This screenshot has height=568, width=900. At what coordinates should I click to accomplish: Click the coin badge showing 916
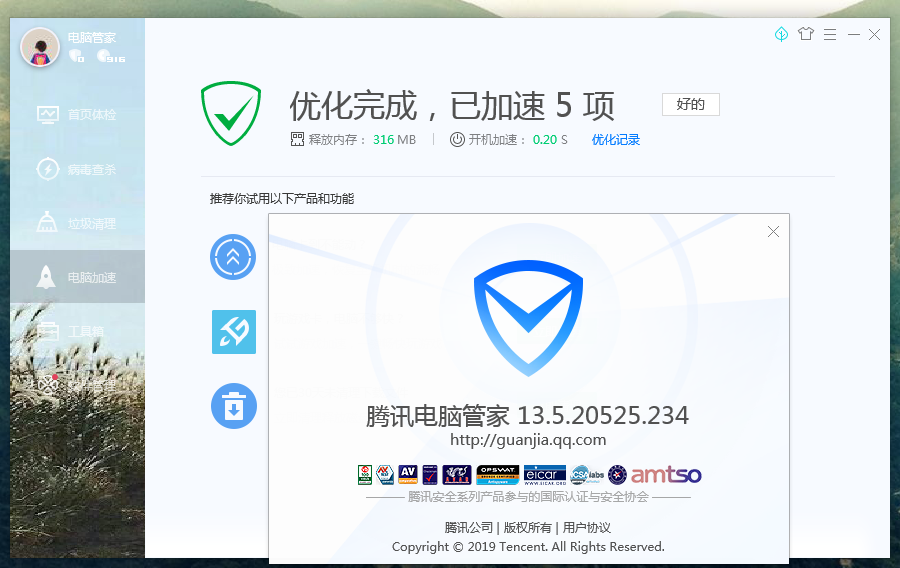click(x=111, y=56)
